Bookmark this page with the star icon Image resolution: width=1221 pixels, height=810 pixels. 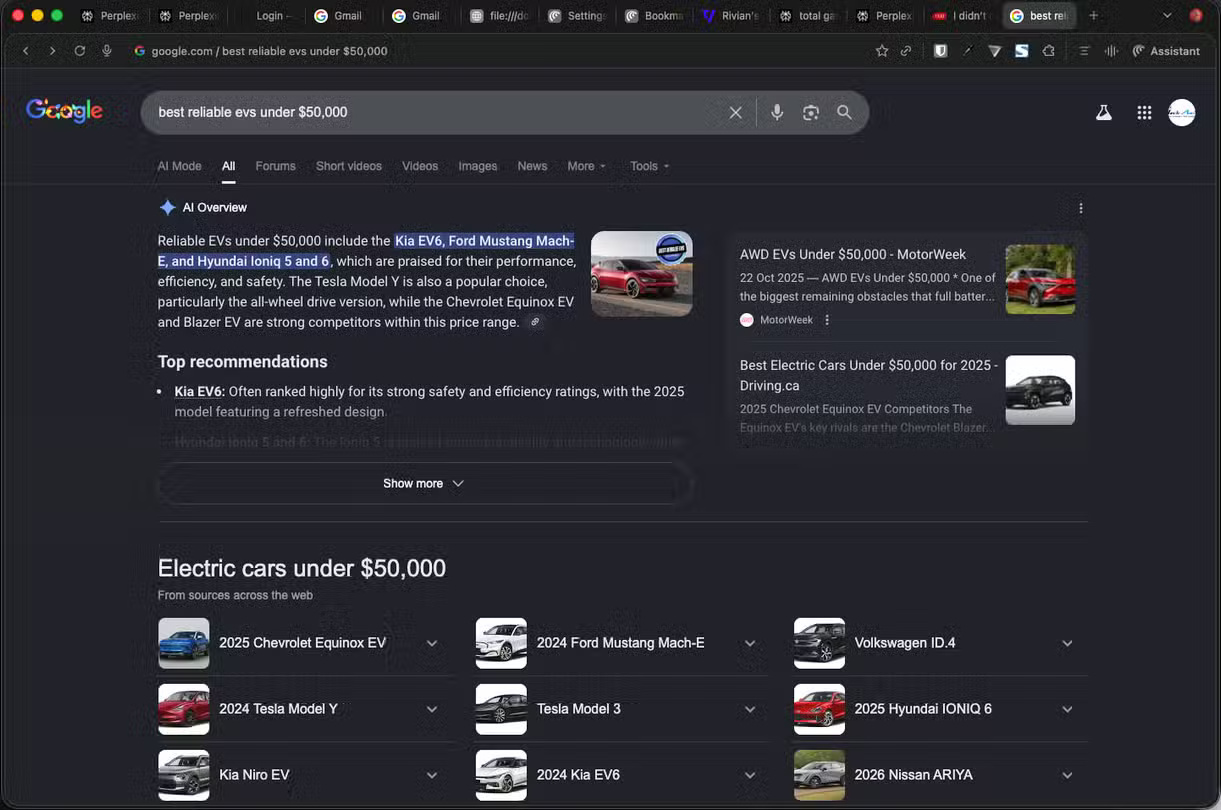point(881,50)
